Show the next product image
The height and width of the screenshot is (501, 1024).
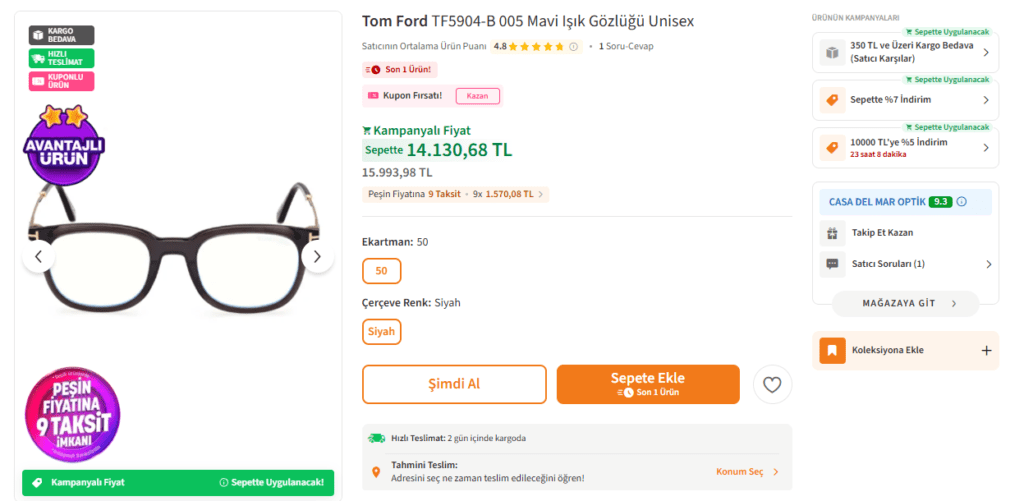[317, 257]
